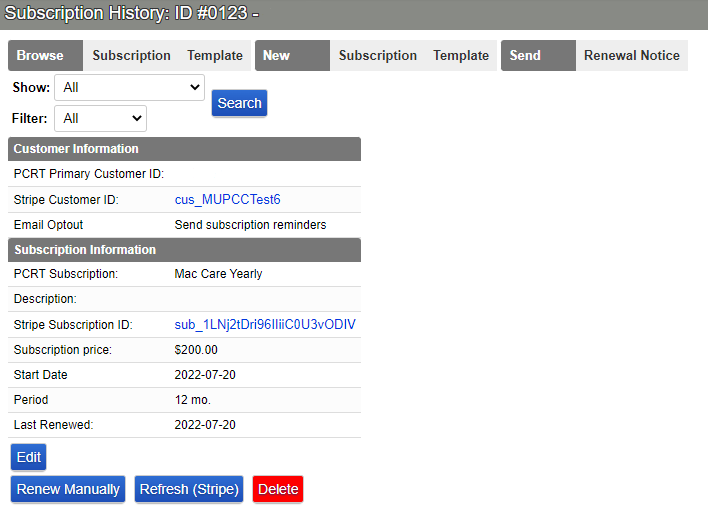Expand the Show dropdown
708x517 pixels.
pos(129,88)
